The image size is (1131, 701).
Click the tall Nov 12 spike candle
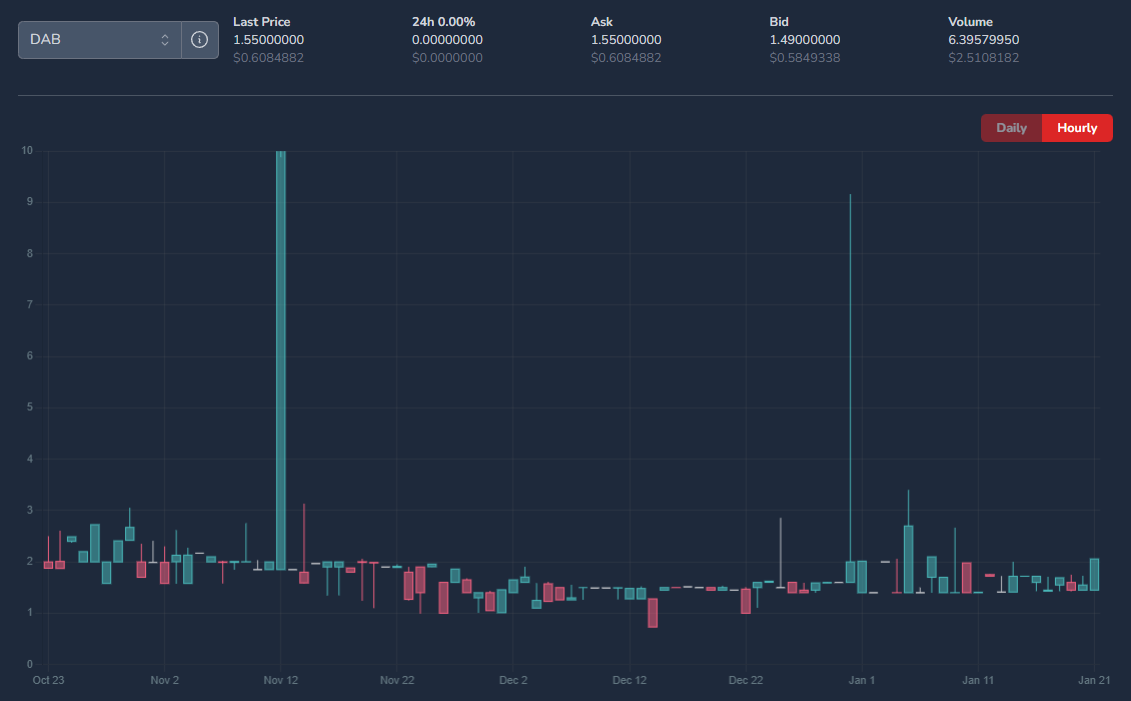[281, 361]
